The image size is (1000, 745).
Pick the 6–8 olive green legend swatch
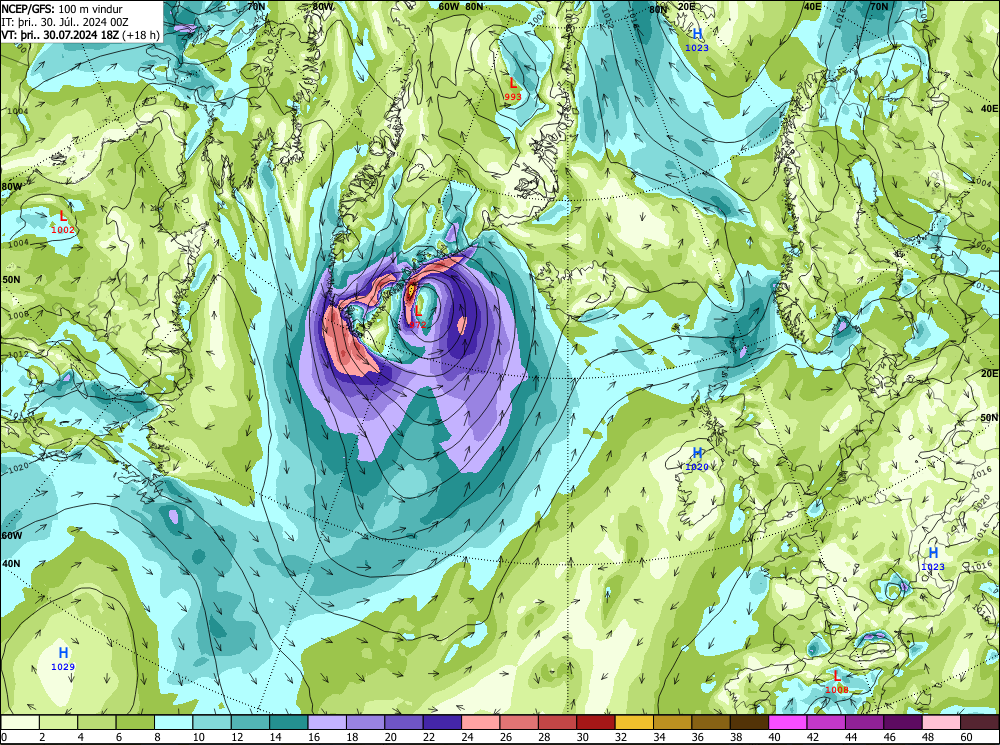(135, 722)
